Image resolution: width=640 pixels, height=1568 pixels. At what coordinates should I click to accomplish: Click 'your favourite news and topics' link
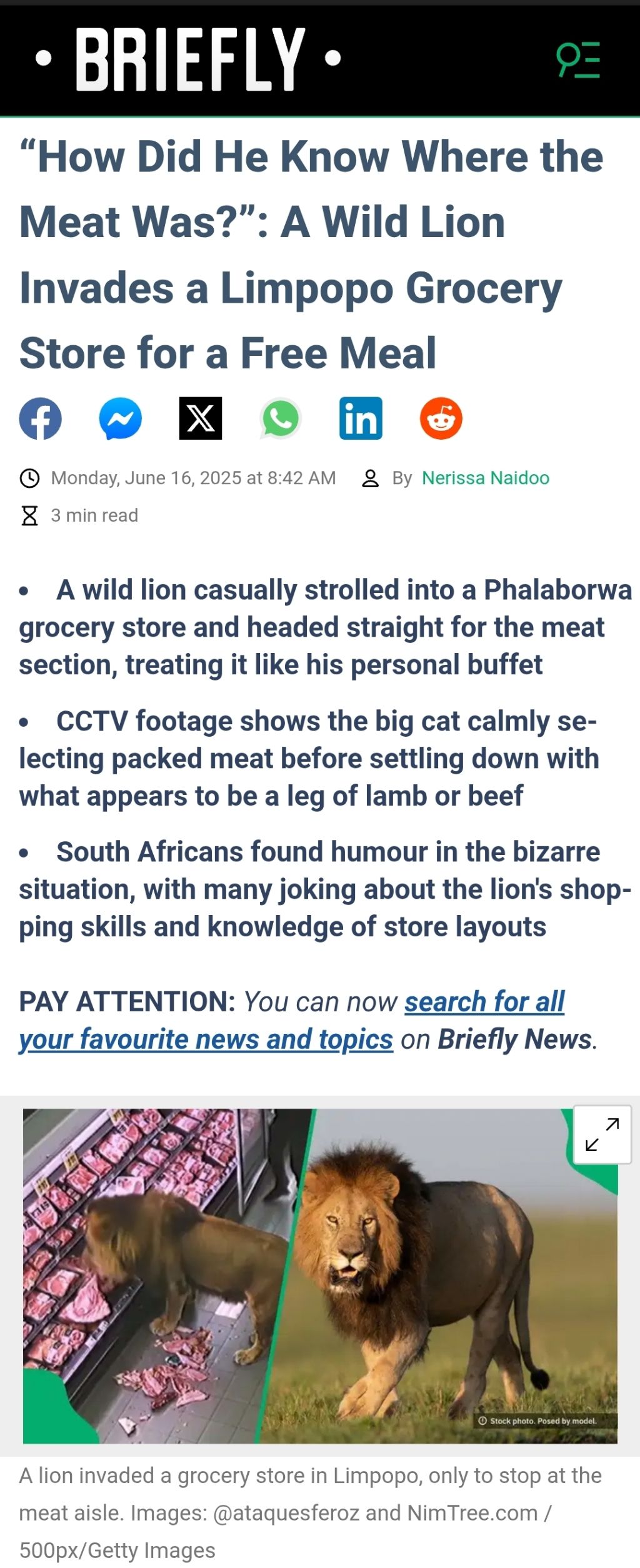pyautogui.click(x=206, y=1039)
